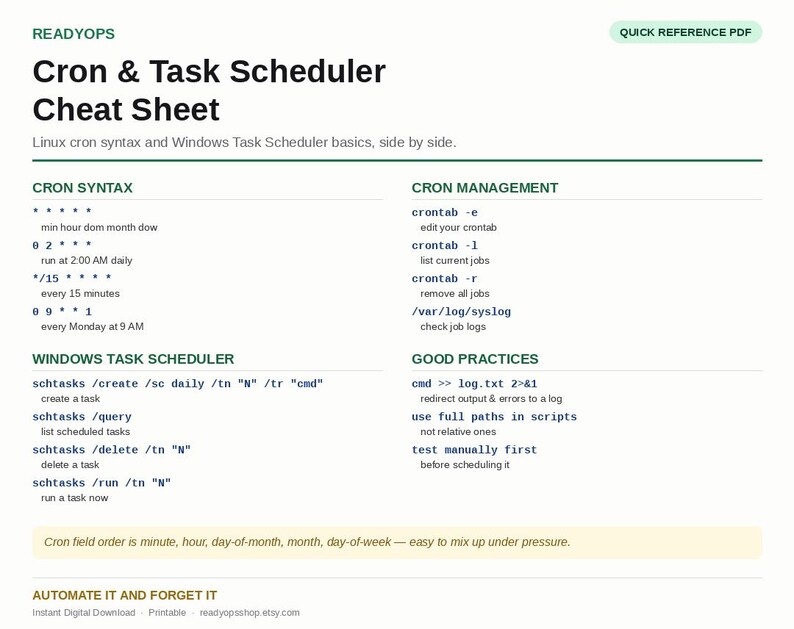This screenshot has width=794, height=629.
Task: Click the WINDOWS TASK SCHEDULER heading
Action: (x=133, y=359)
